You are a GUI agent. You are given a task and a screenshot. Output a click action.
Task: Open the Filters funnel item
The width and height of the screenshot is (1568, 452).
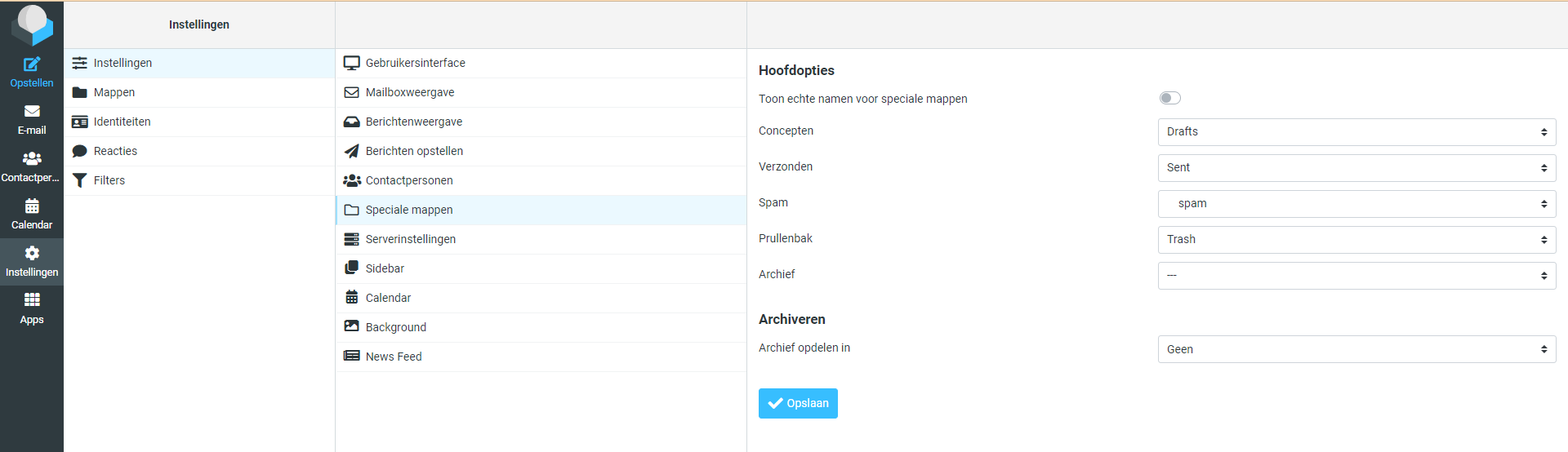(109, 180)
